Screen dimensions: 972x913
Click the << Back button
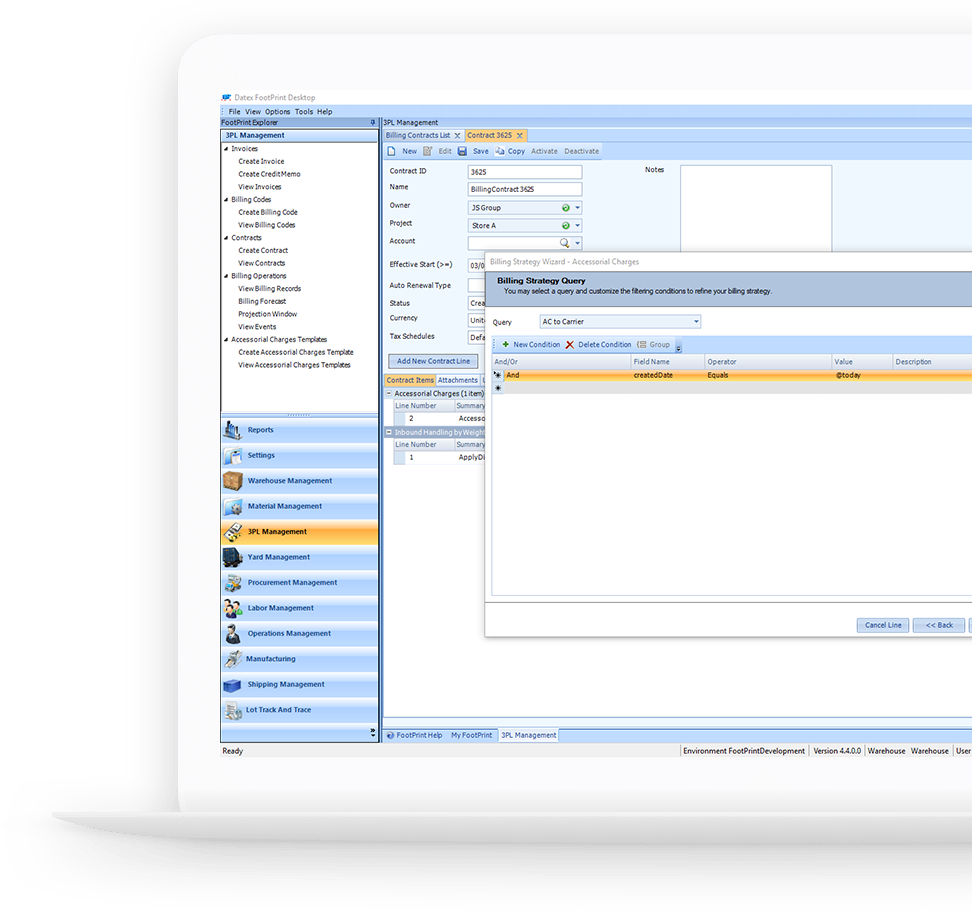[939, 625]
